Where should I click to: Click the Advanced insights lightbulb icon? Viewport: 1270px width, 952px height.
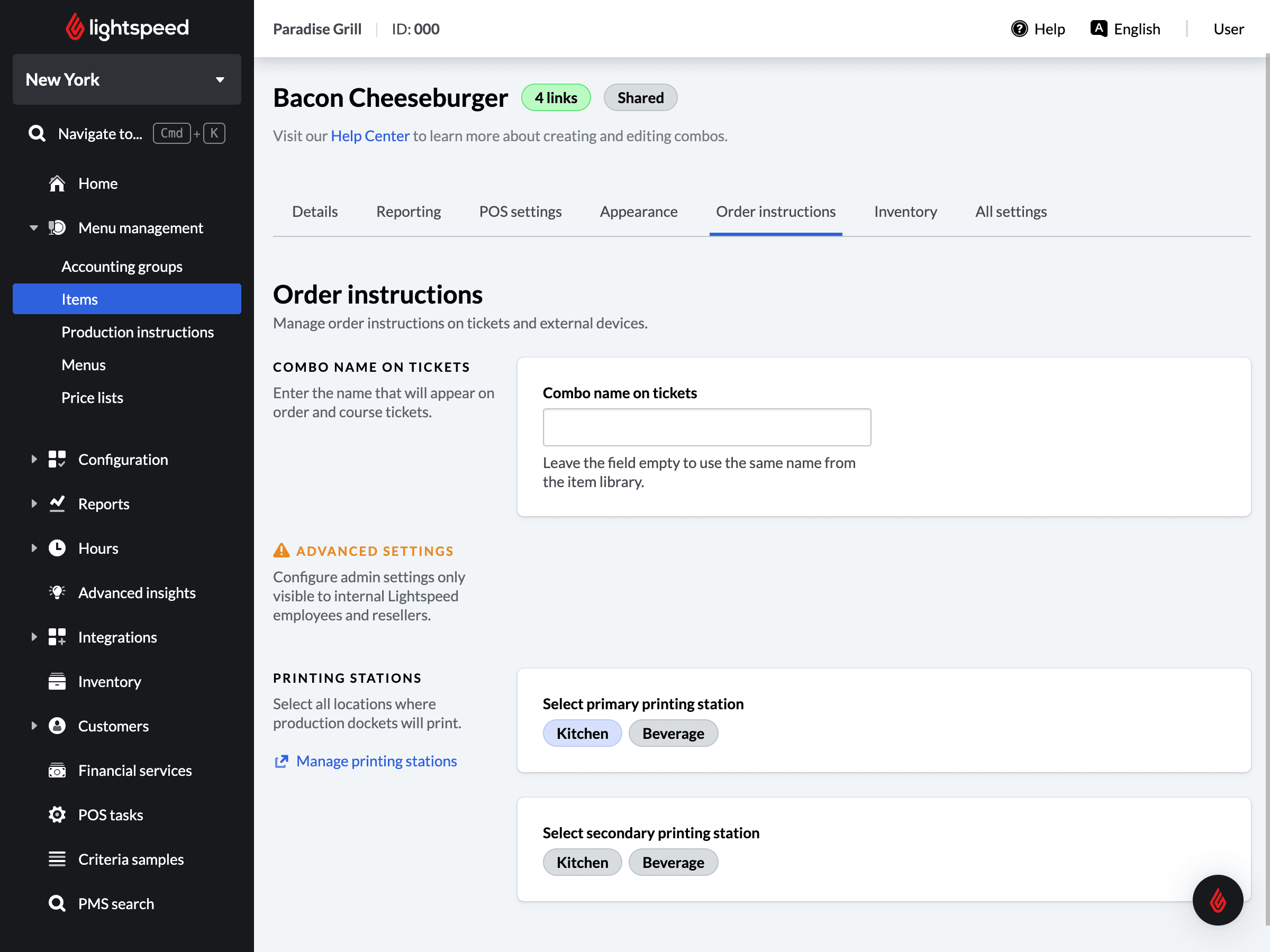[x=57, y=592]
